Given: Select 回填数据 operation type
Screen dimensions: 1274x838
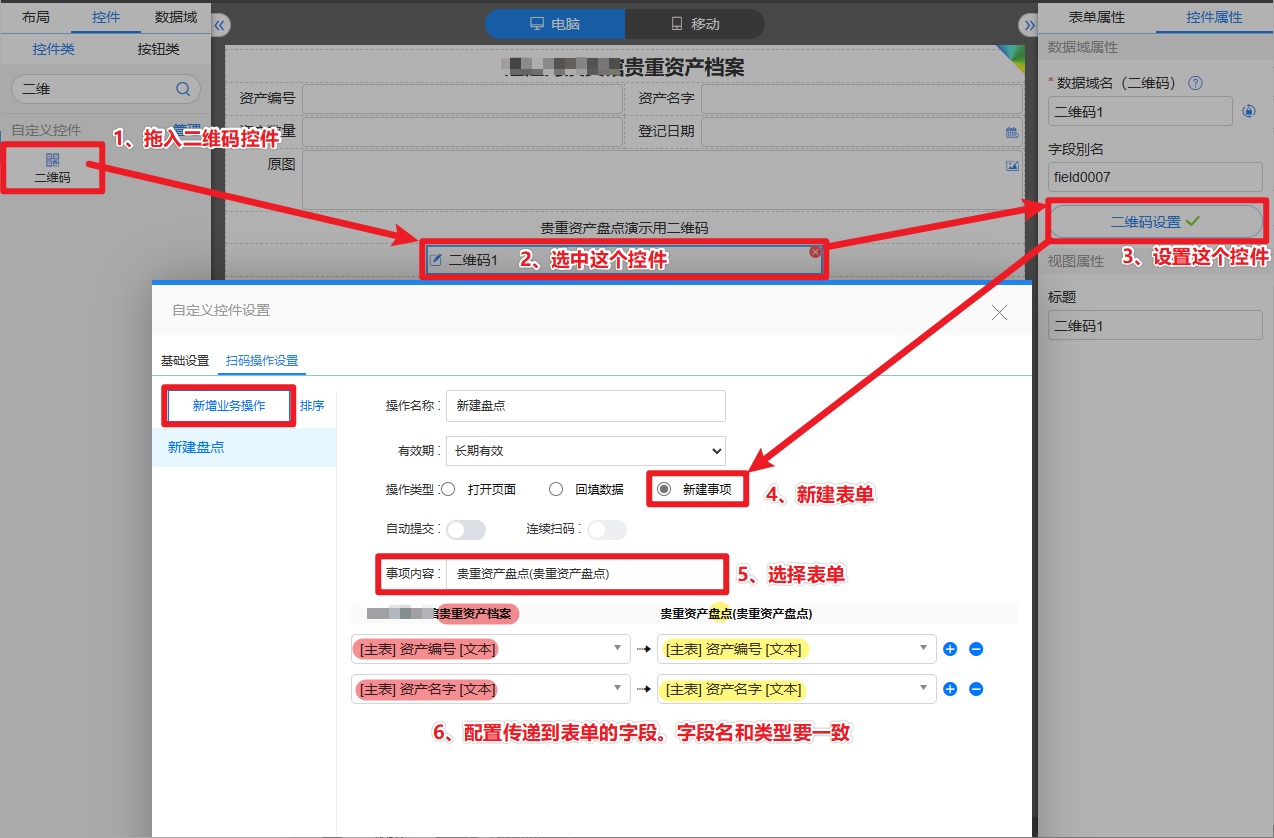Looking at the screenshot, I should tap(556, 489).
